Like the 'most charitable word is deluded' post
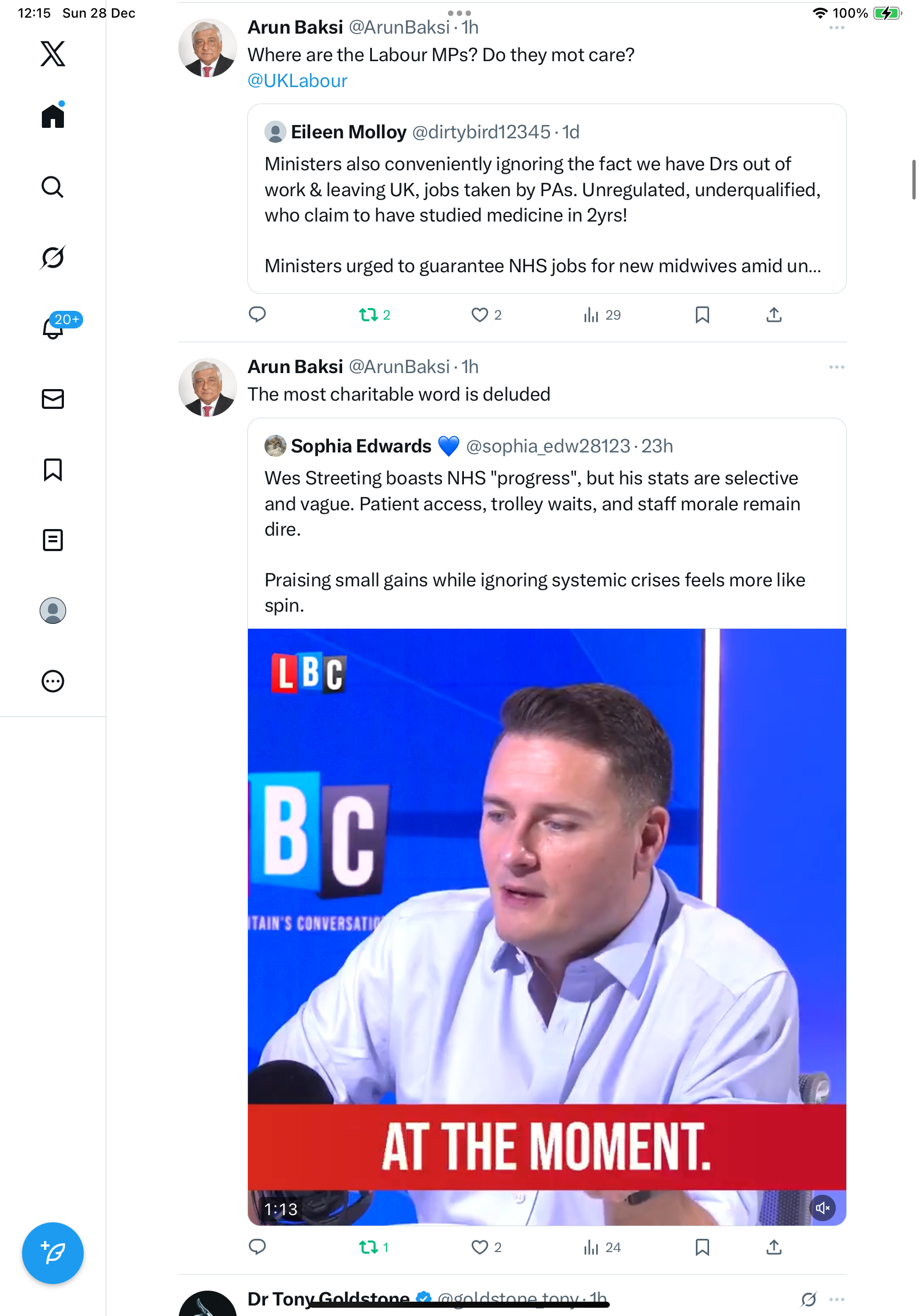The width and height of the screenshot is (919, 1316). pos(479,1247)
